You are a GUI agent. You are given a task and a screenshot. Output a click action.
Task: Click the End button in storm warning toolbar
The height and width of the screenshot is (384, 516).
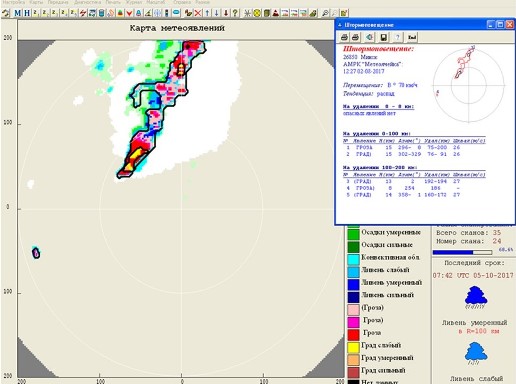412,37
